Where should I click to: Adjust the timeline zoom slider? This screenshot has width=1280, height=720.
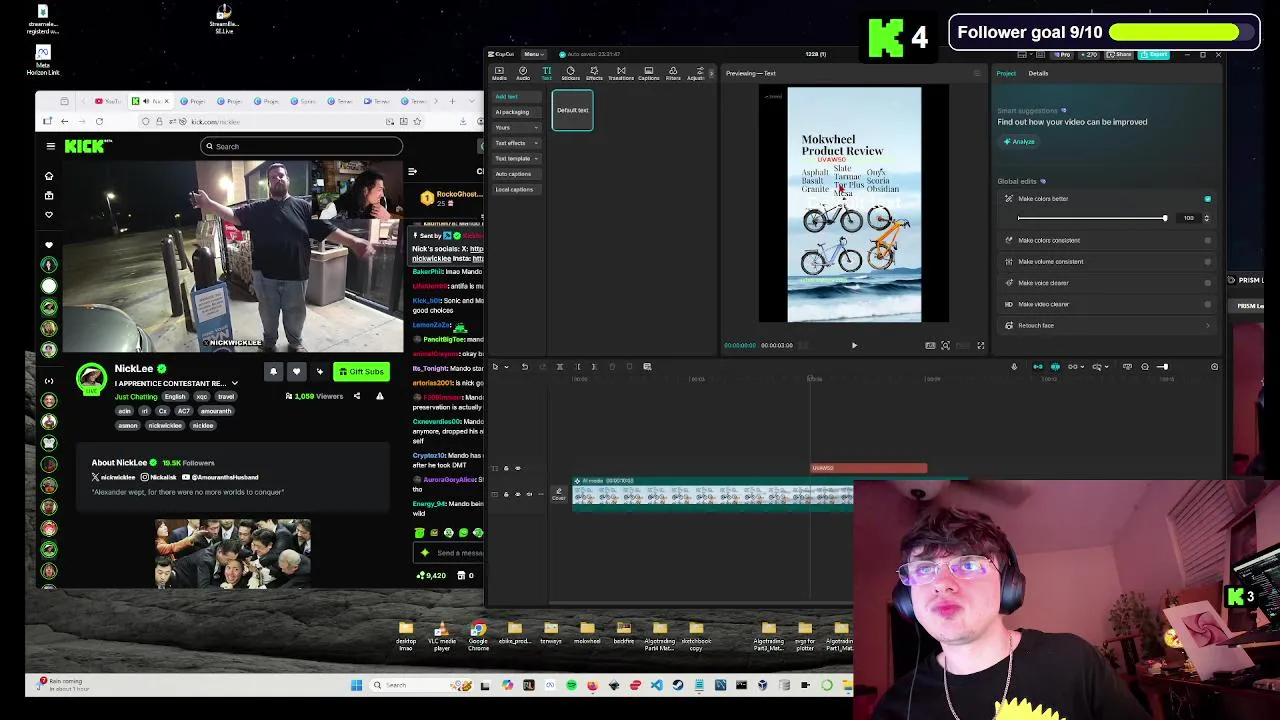pyautogui.click(x=1162, y=367)
